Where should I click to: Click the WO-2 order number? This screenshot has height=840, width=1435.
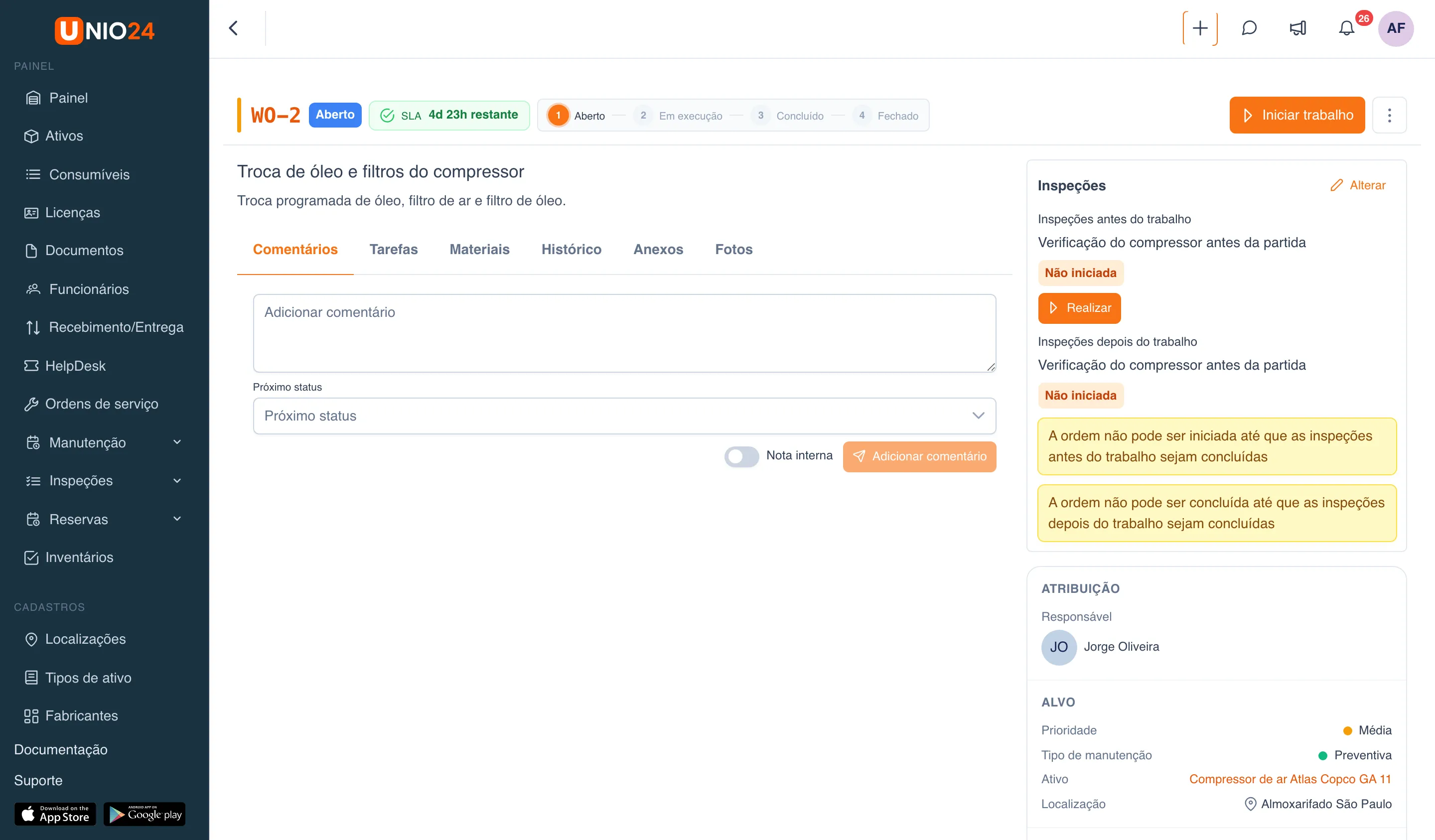point(276,116)
